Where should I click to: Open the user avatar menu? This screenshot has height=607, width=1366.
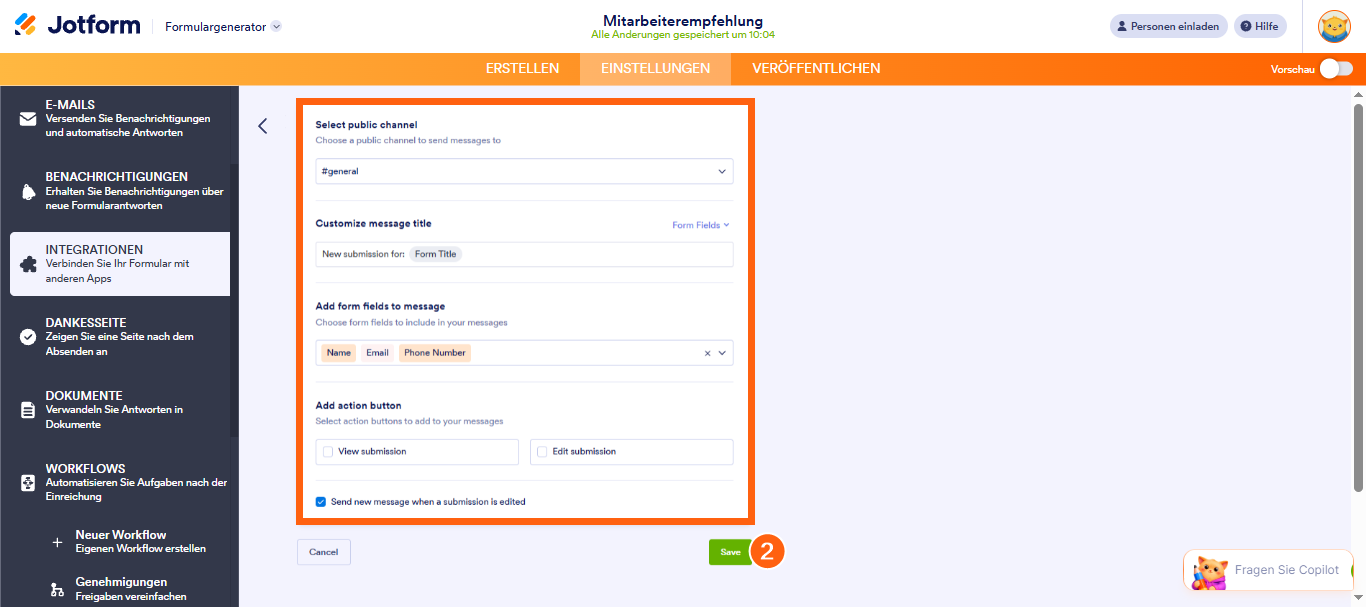[1334, 26]
